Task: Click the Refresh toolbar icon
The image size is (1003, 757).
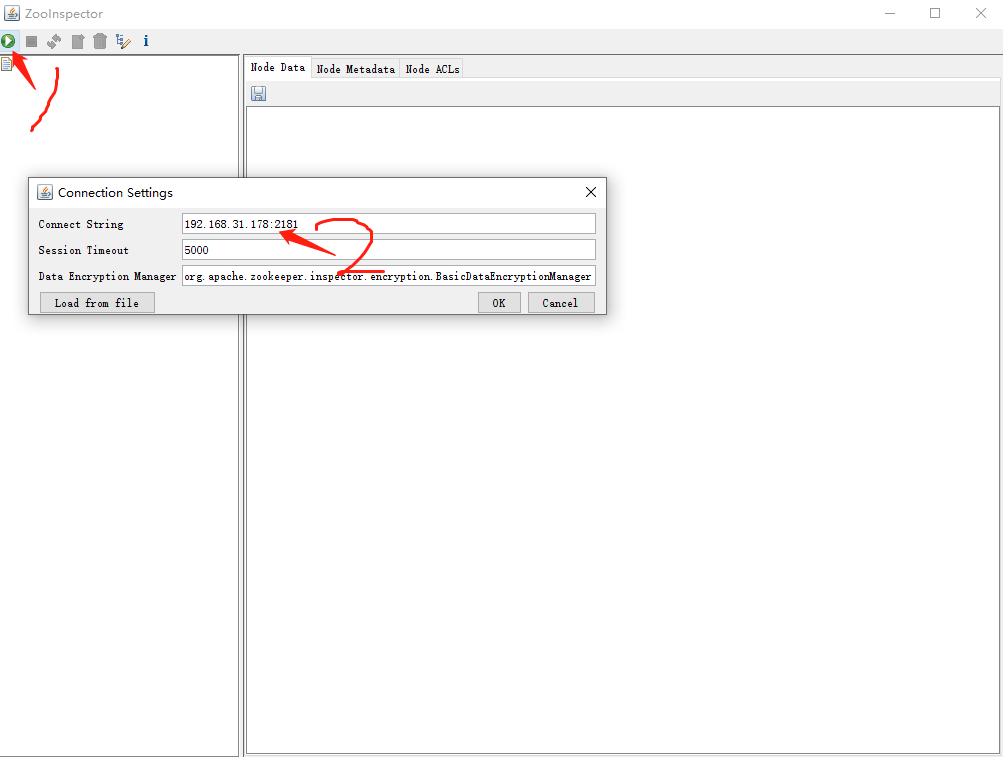Action: coord(54,42)
